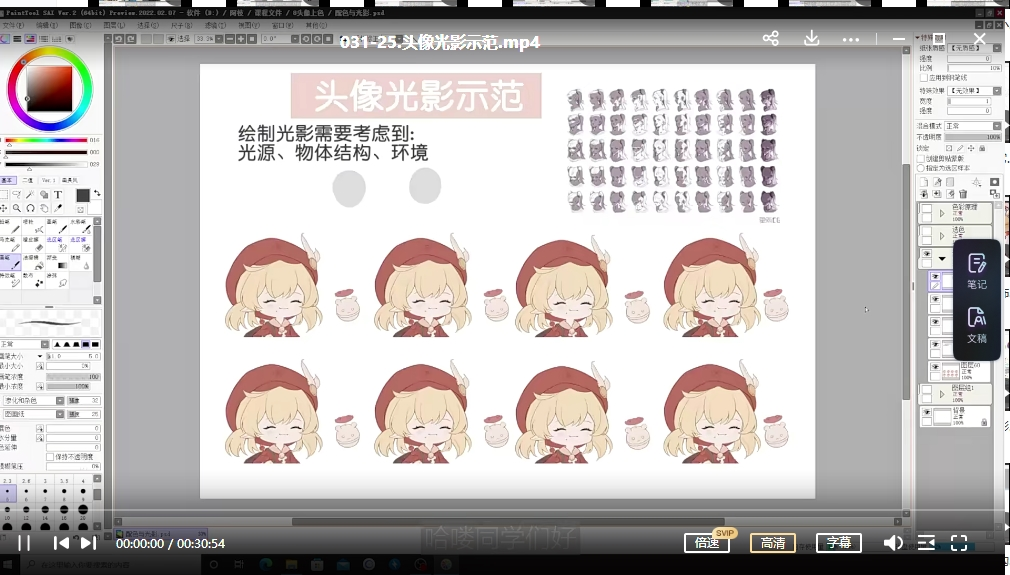This screenshot has width=1010, height=575.
Task: Toggle the 保持不透明度 checkbox
Action: 50,457
